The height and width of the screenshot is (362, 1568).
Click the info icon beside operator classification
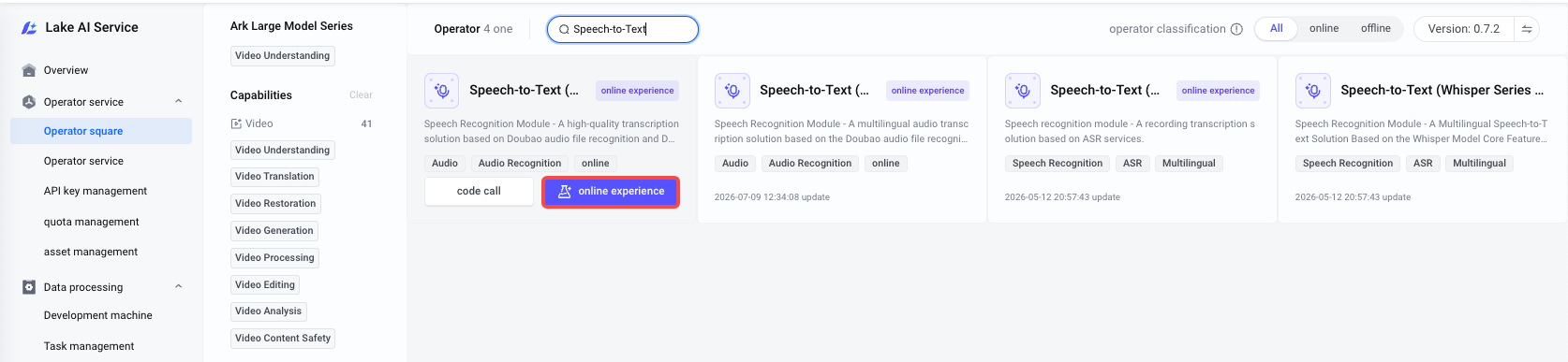[1236, 29]
